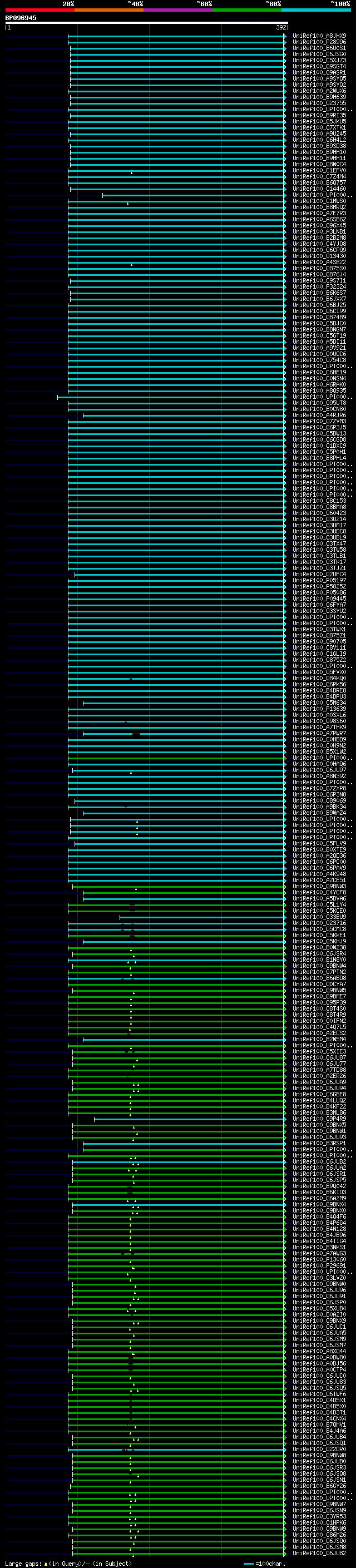Click hit UniRef100_C6GBE8
This screenshot has width=356, height=1568.
pyautogui.click(x=319, y=1095)
